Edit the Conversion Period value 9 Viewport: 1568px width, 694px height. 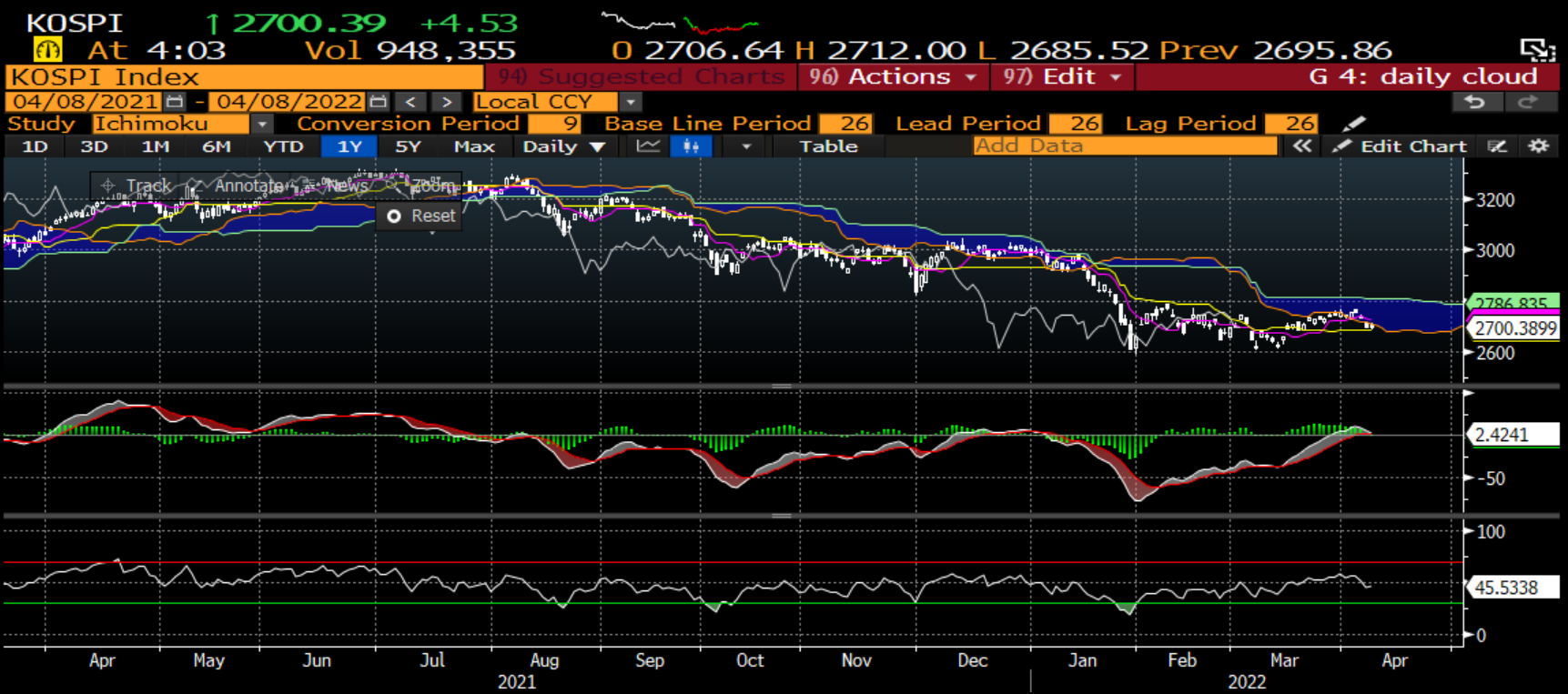click(554, 124)
